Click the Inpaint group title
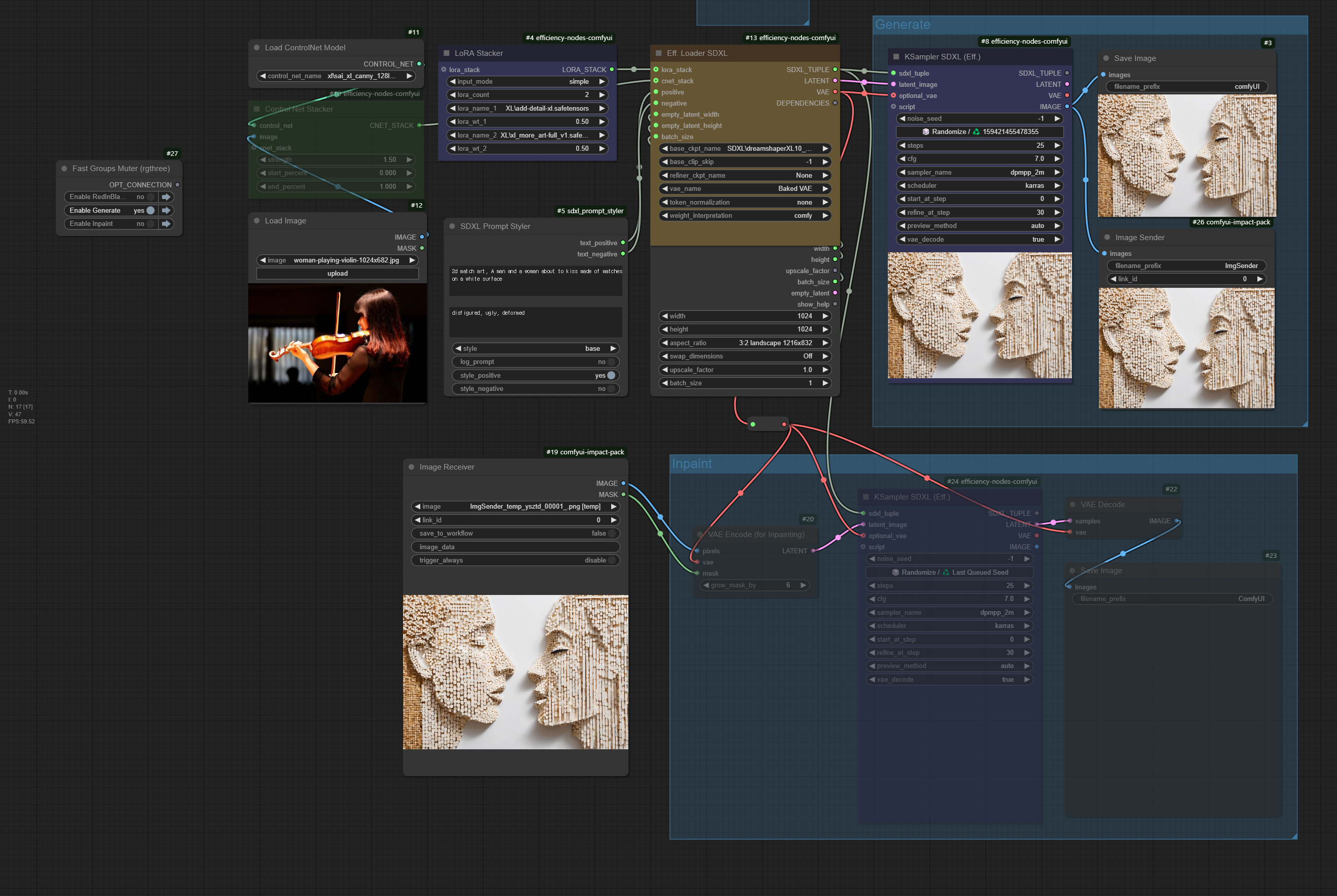 (x=692, y=463)
